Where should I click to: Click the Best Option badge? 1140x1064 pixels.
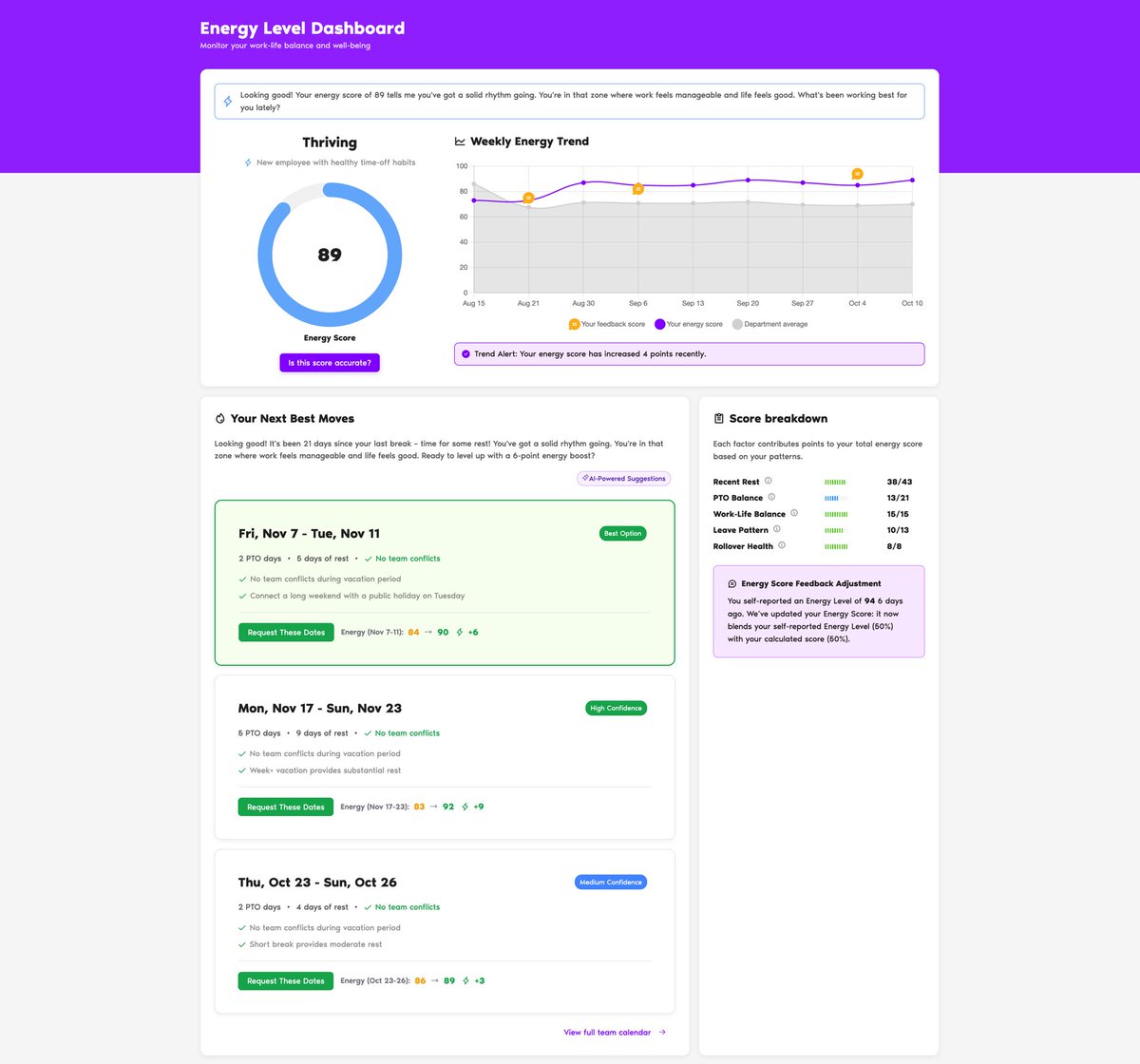(622, 534)
